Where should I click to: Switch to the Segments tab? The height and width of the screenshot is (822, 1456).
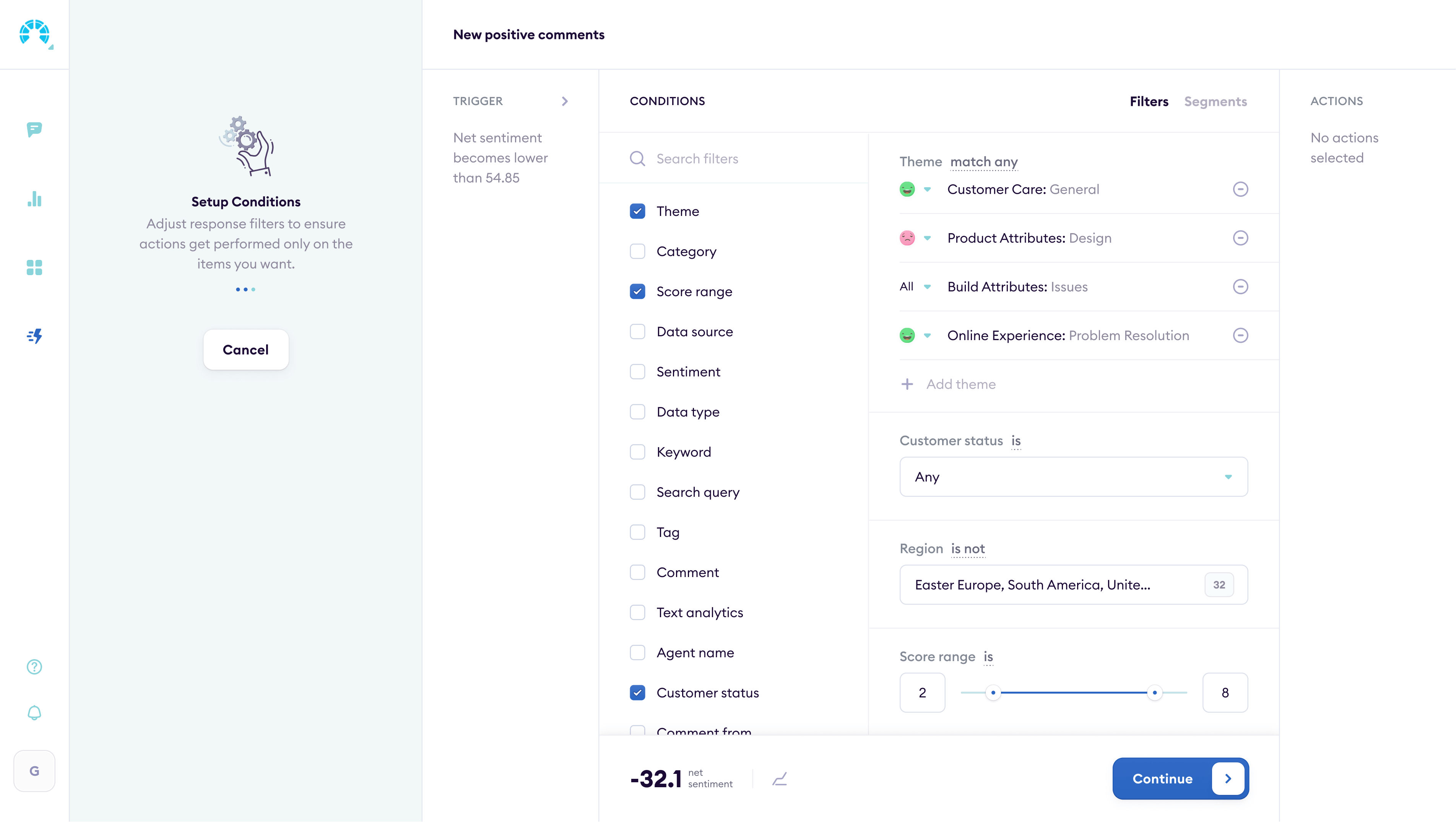(x=1216, y=101)
